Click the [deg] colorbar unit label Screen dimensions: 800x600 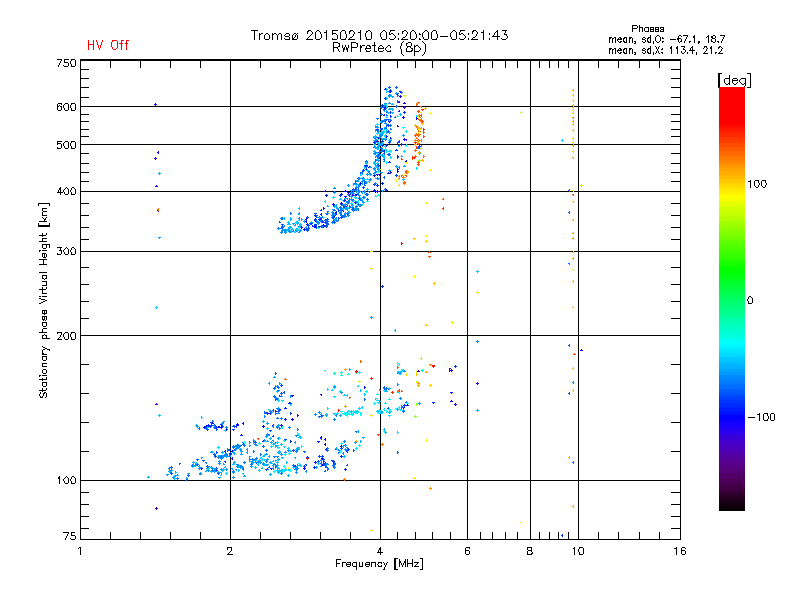coord(734,80)
